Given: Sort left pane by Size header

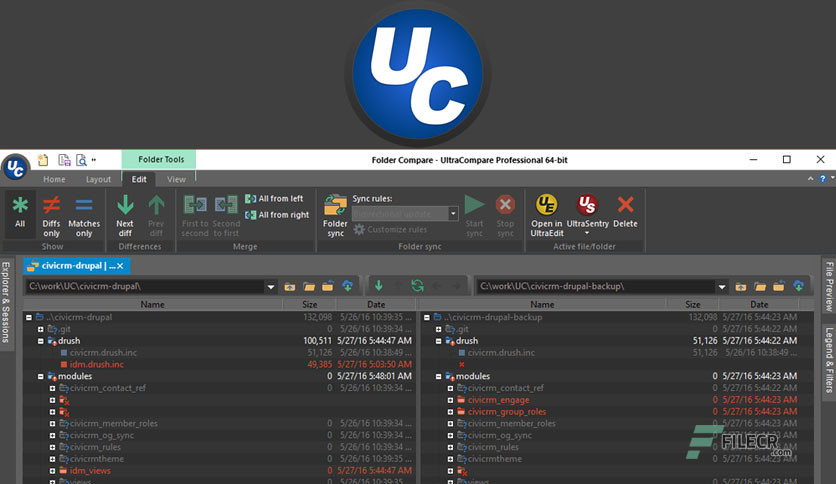Looking at the screenshot, I should click(309, 304).
